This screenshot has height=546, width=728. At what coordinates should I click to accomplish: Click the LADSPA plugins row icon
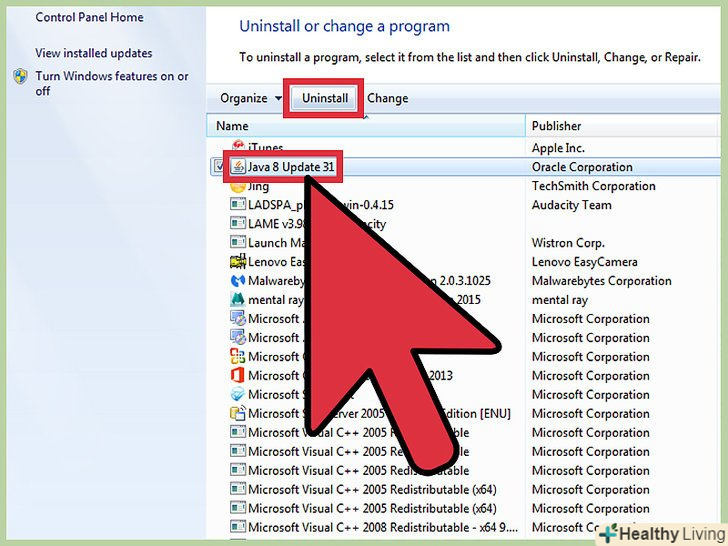[x=238, y=204]
